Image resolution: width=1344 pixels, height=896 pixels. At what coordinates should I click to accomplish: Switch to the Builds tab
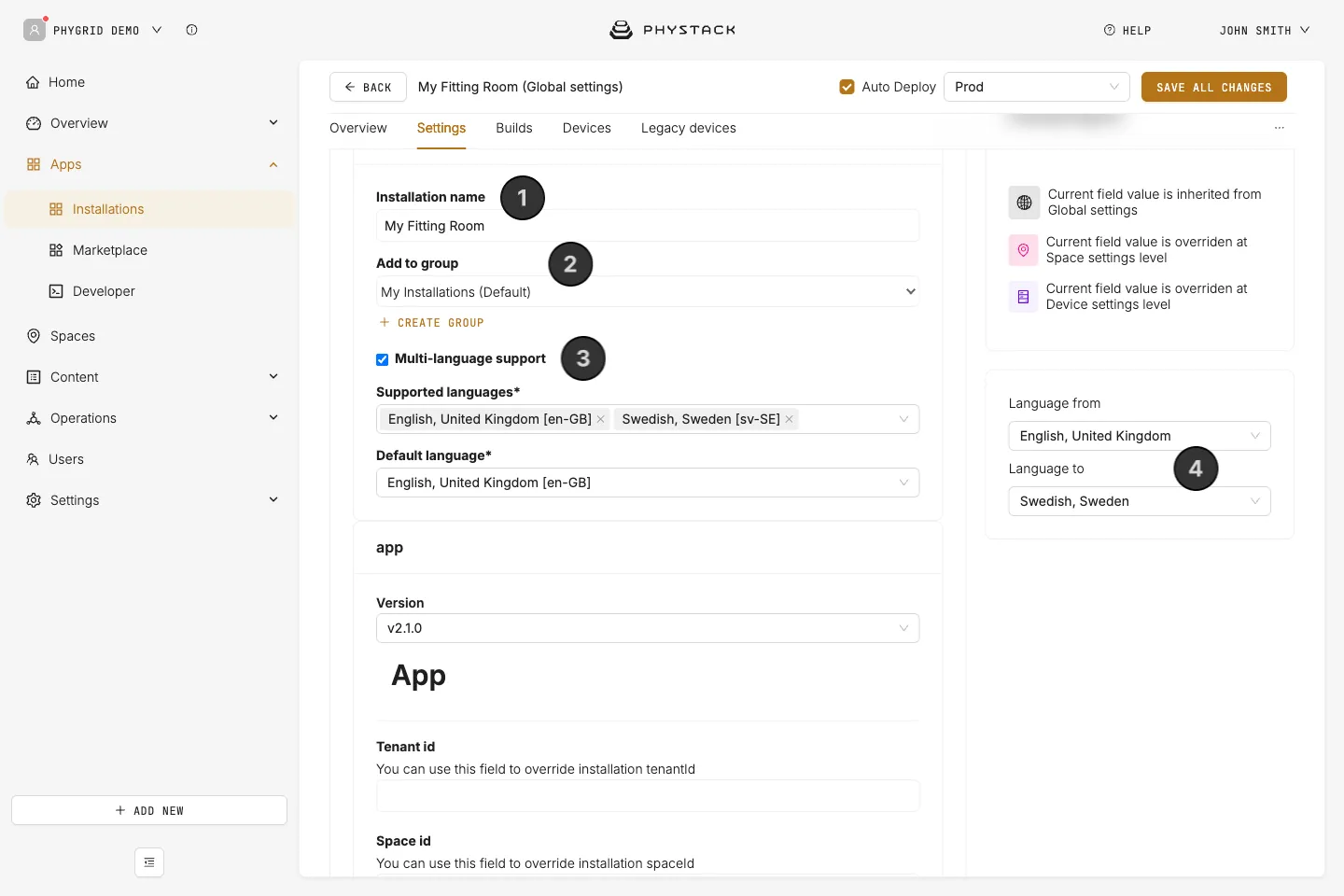pyautogui.click(x=514, y=128)
